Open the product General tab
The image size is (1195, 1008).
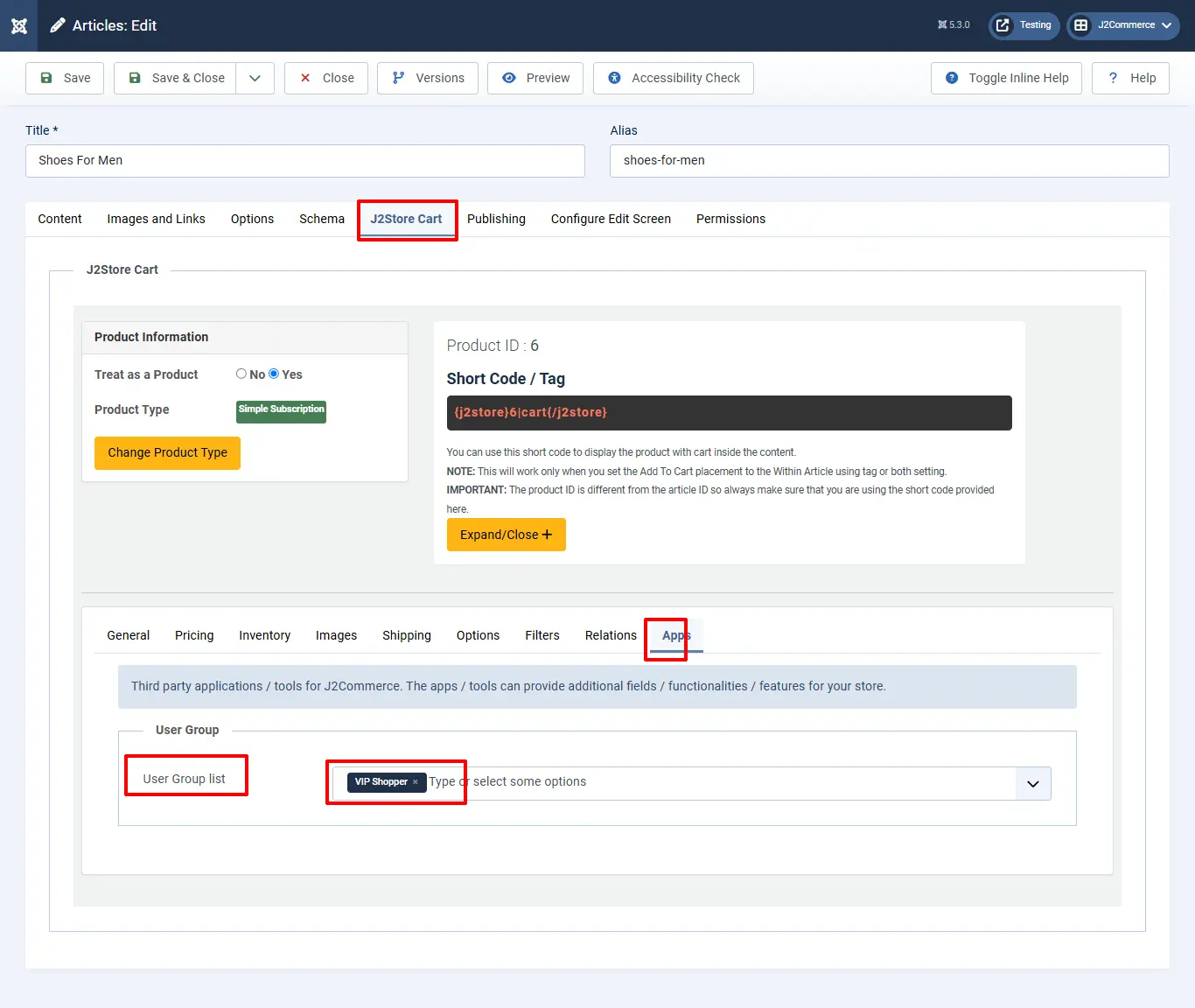129,635
